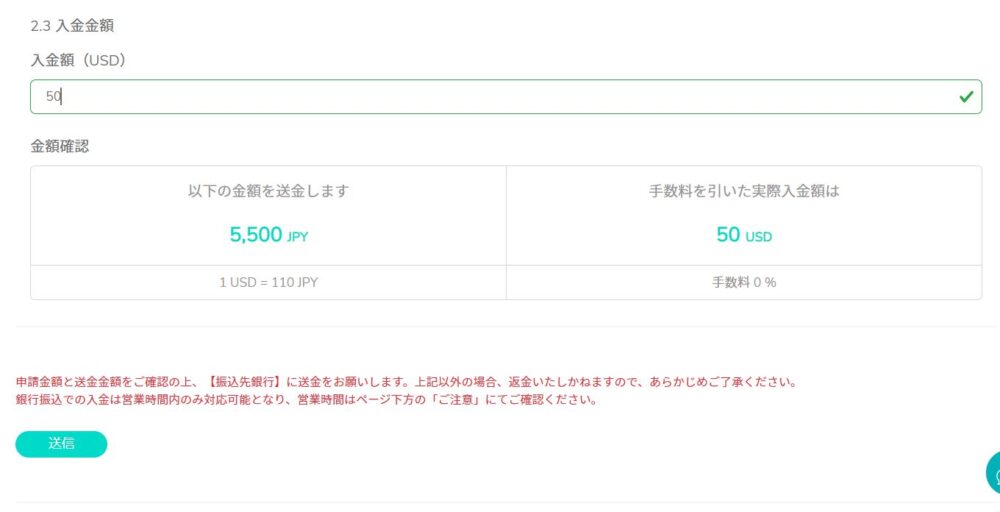Click the USD currency label beside 50
This screenshot has width=1000, height=512.
[x=758, y=237]
